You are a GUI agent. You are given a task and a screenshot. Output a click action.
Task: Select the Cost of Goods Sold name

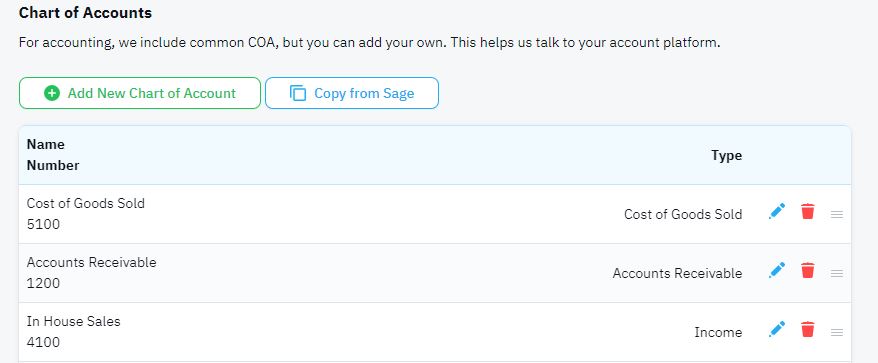(x=86, y=203)
